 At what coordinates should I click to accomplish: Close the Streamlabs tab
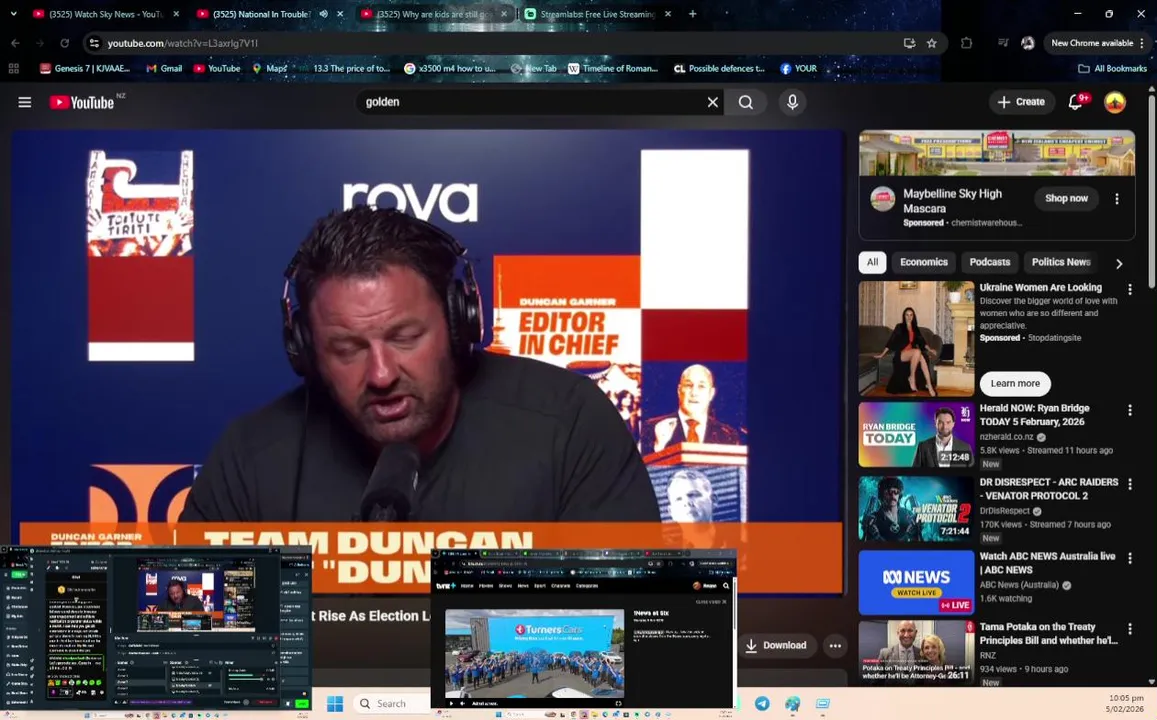[668, 14]
